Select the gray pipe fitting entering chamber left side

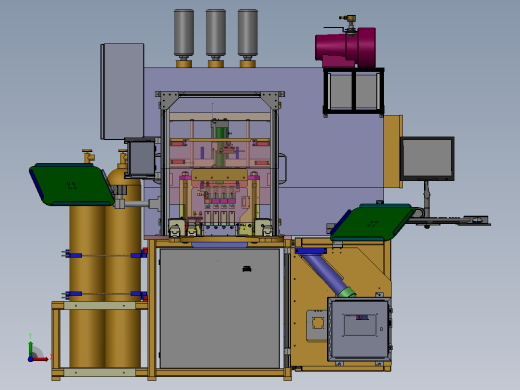point(137,203)
